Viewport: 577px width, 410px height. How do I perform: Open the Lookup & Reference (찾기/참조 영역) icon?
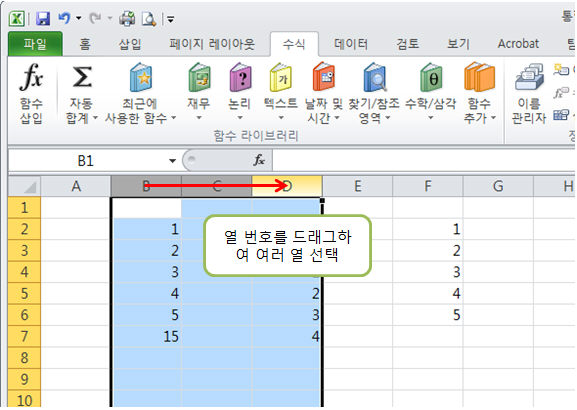coord(374,77)
